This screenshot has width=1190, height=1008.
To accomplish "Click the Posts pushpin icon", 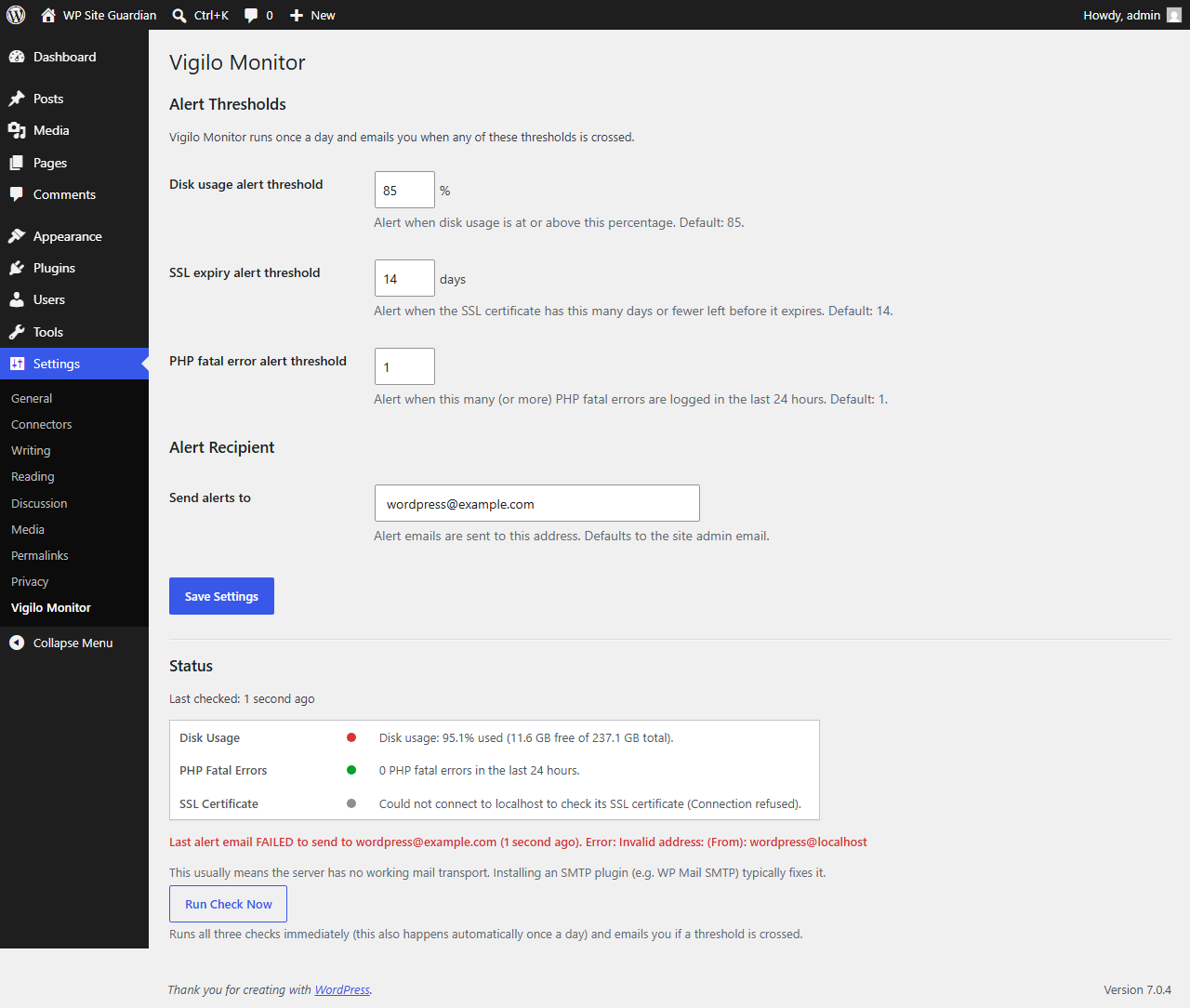I will [17, 99].
